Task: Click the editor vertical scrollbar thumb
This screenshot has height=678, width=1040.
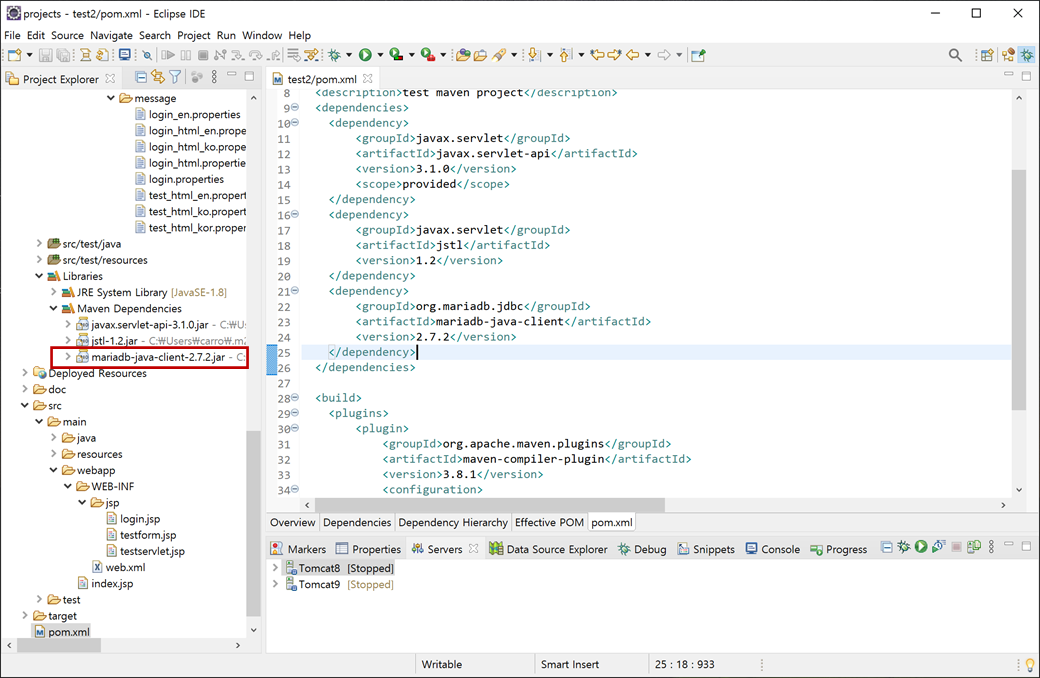Action: point(1019,290)
